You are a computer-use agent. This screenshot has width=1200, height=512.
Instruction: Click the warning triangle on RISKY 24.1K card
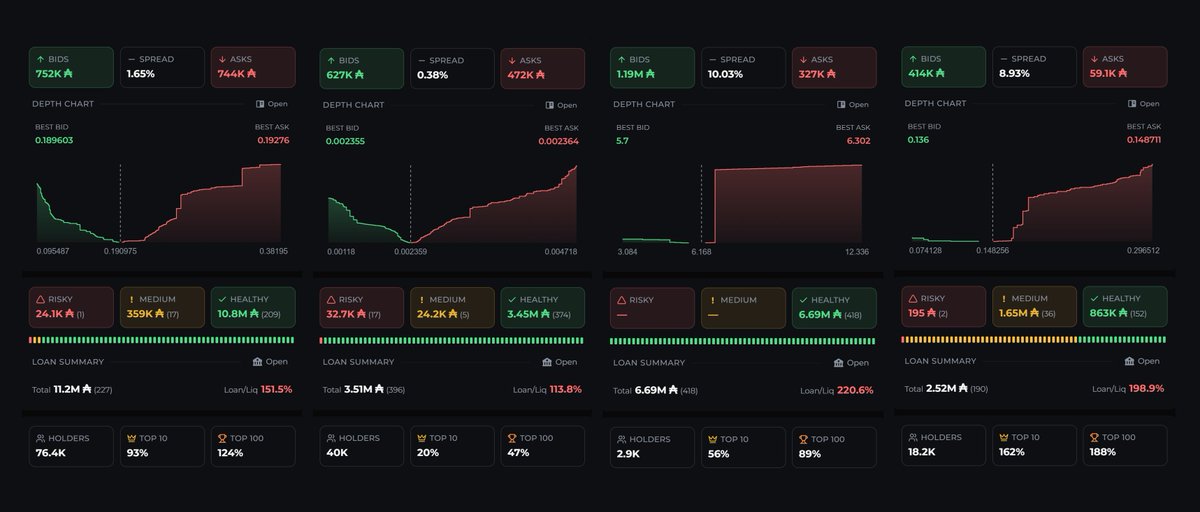click(x=40, y=299)
